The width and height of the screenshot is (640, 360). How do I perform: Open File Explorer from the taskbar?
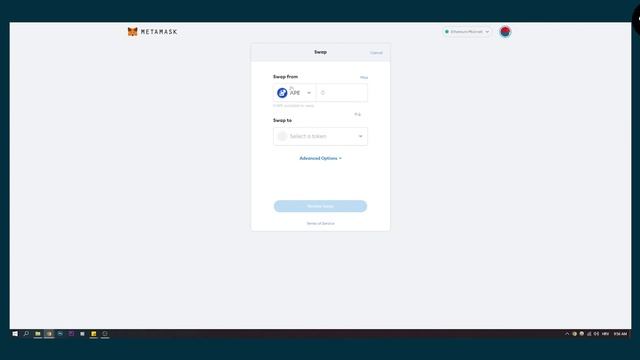(x=38, y=334)
